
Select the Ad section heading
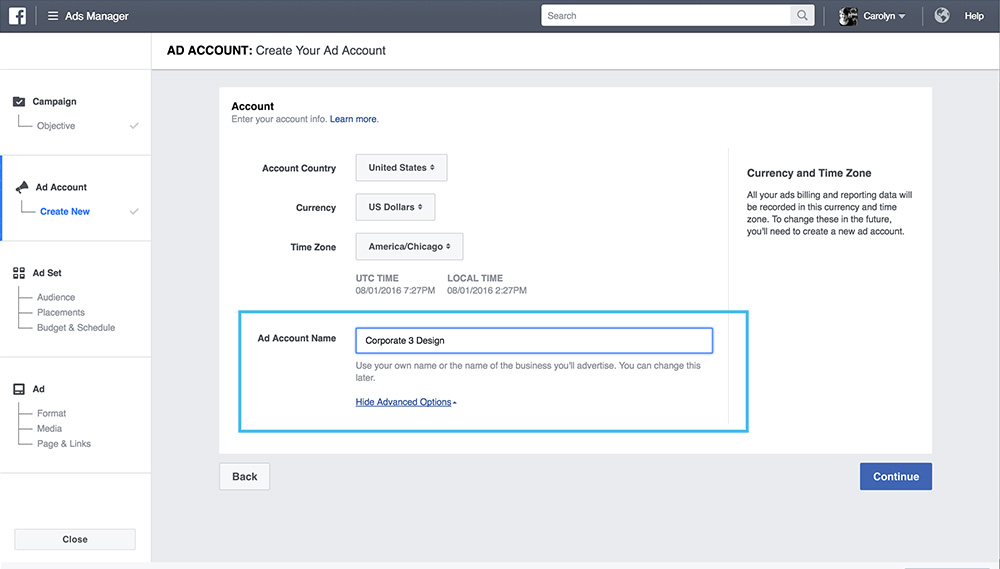(x=39, y=389)
